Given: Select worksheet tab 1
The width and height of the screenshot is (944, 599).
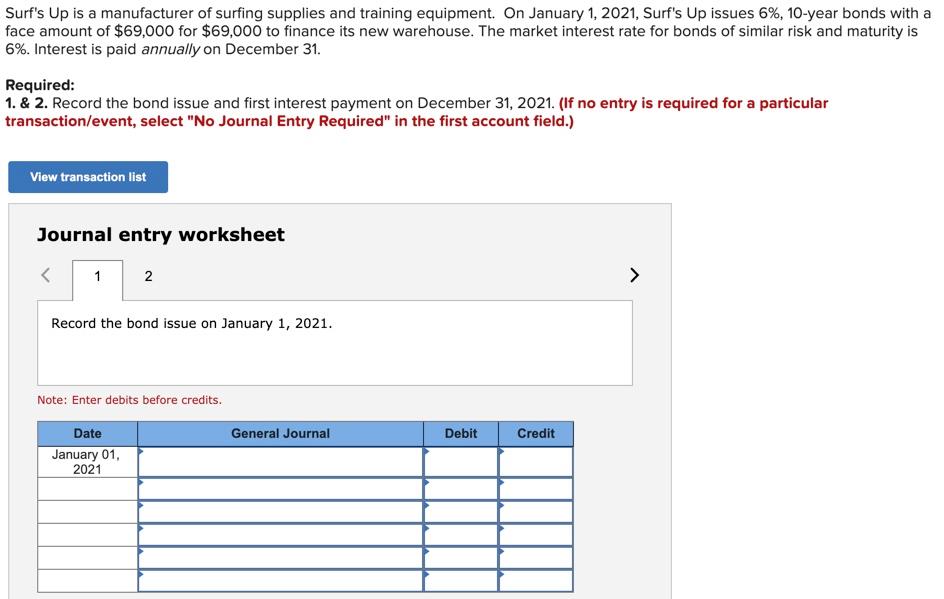Looking at the screenshot, I should pos(98,277).
